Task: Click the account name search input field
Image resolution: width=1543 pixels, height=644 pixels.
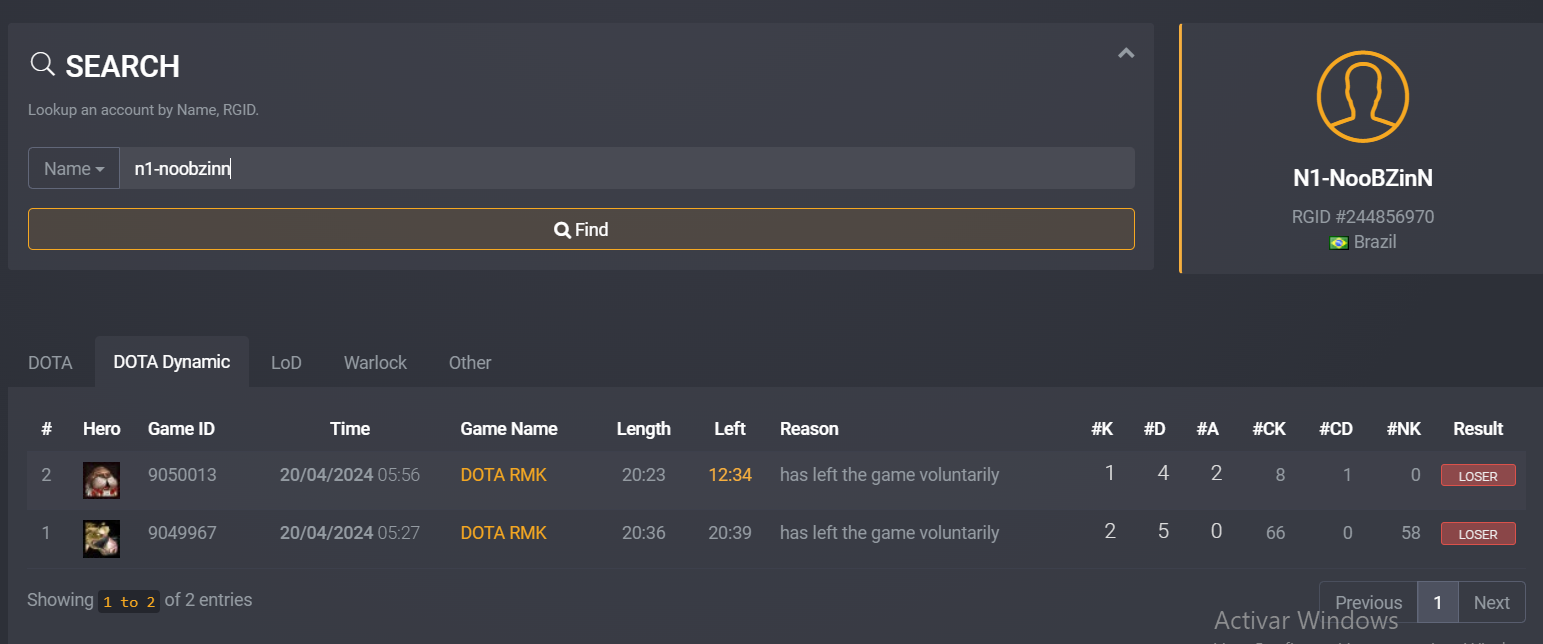Action: [627, 168]
